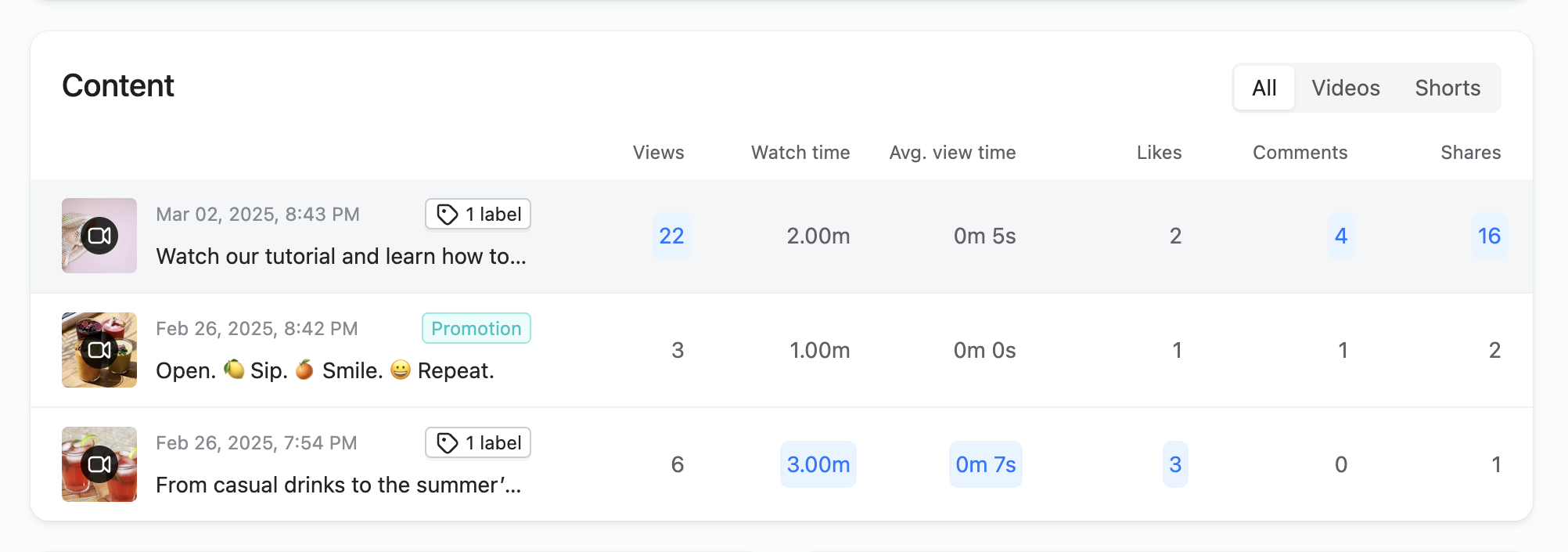Click video camera icon on Mar 02 tutorial thumbnail
The image size is (1568, 552).
pyautogui.click(x=99, y=236)
